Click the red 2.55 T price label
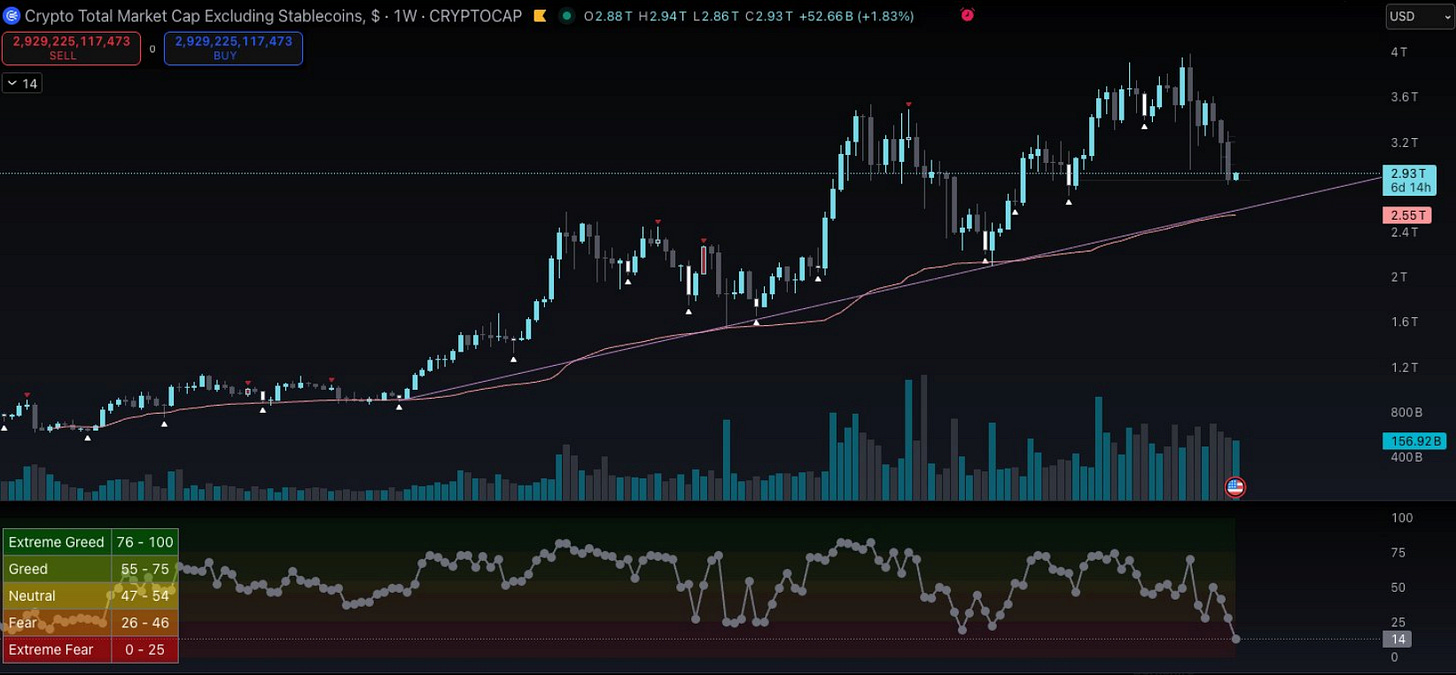The image size is (1456, 675). coord(1408,215)
